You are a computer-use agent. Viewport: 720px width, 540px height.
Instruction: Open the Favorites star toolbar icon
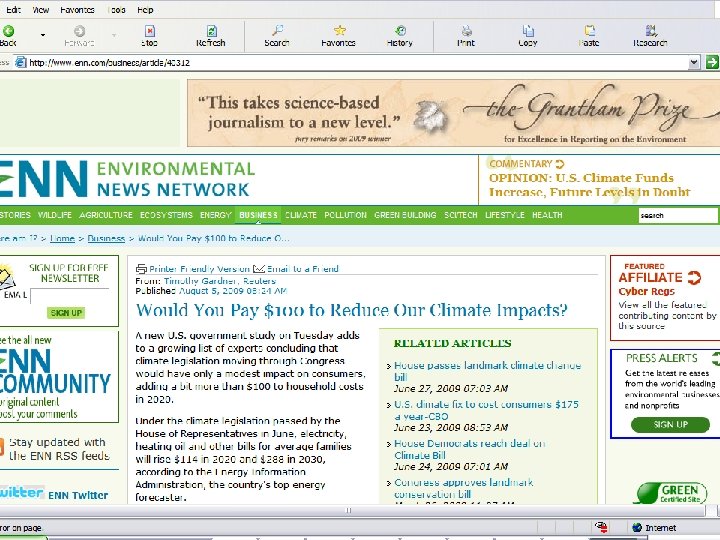(339, 31)
